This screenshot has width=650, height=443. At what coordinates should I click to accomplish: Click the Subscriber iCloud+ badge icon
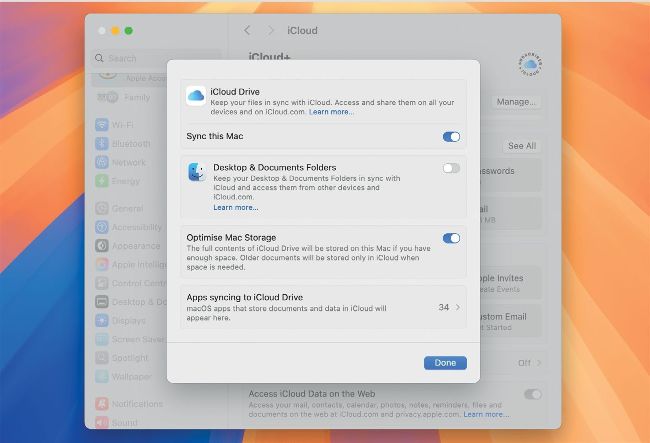[529, 64]
